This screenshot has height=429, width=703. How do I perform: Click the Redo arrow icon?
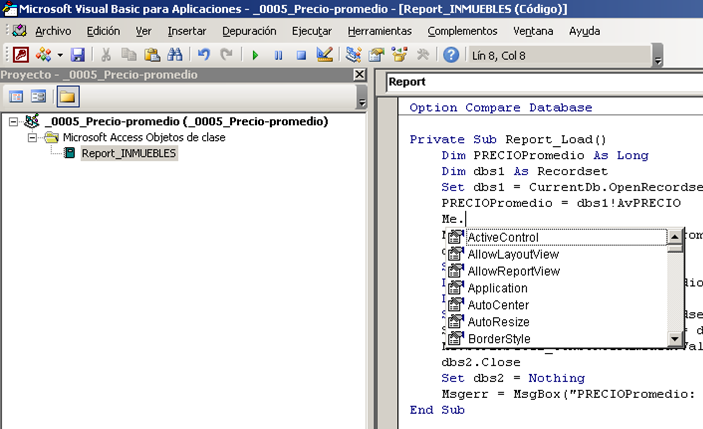pyautogui.click(x=226, y=55)
